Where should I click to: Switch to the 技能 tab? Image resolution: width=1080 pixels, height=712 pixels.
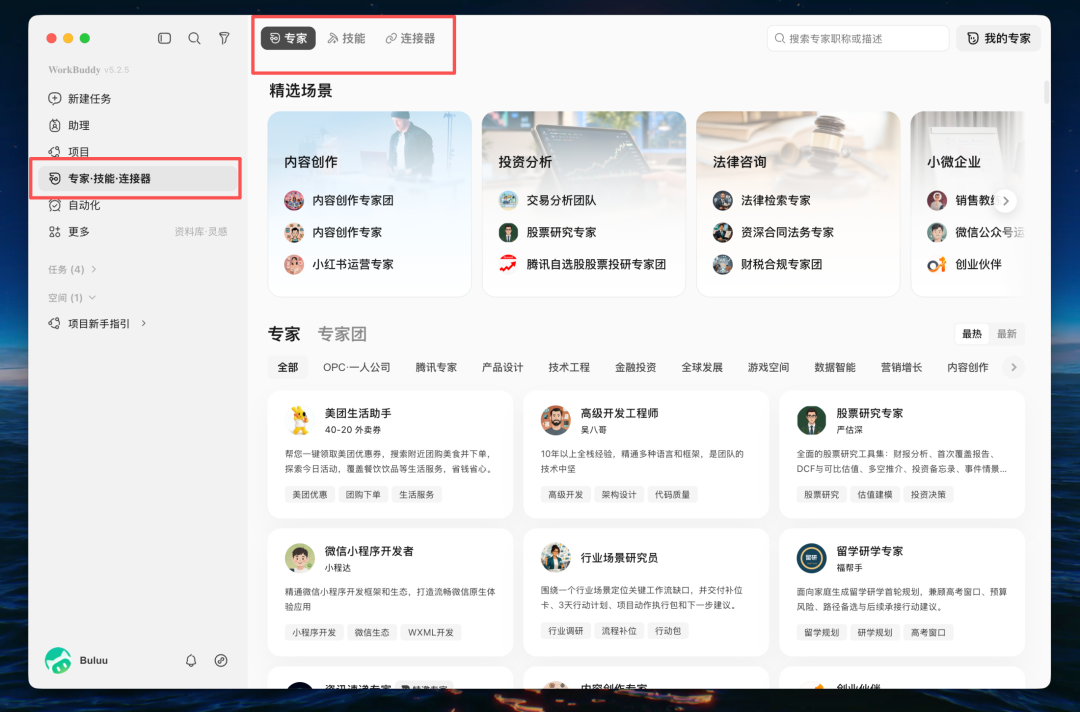[x=346, y=39]
